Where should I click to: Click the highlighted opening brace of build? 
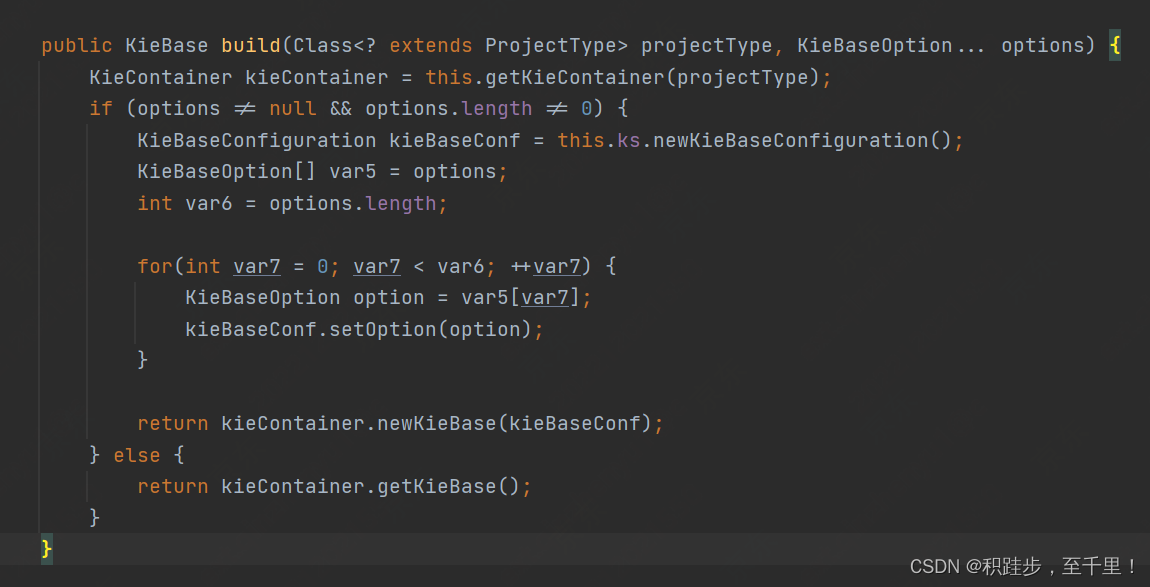(1114, 45)
